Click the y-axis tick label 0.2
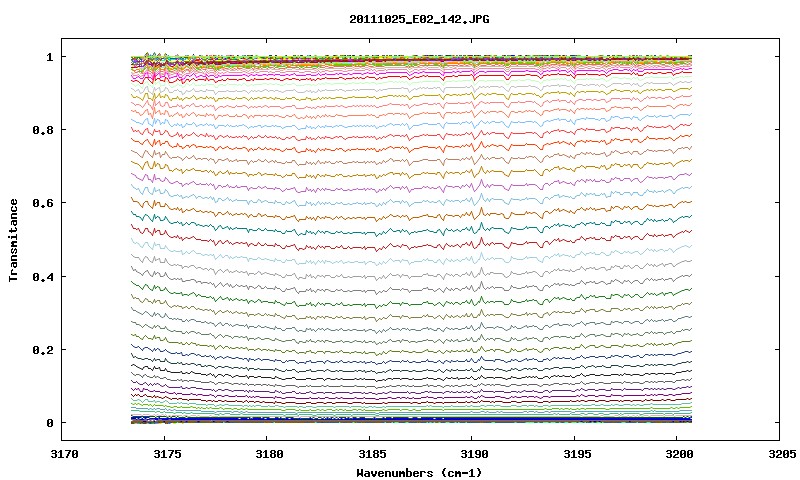 43,350
